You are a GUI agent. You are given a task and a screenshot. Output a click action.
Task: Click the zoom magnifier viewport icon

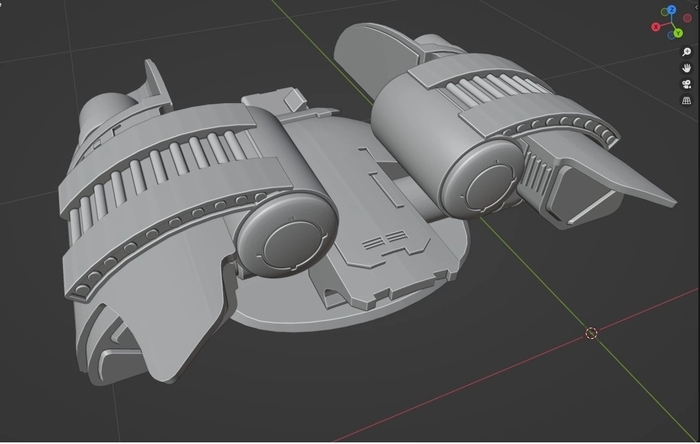[x=688, y=51]
